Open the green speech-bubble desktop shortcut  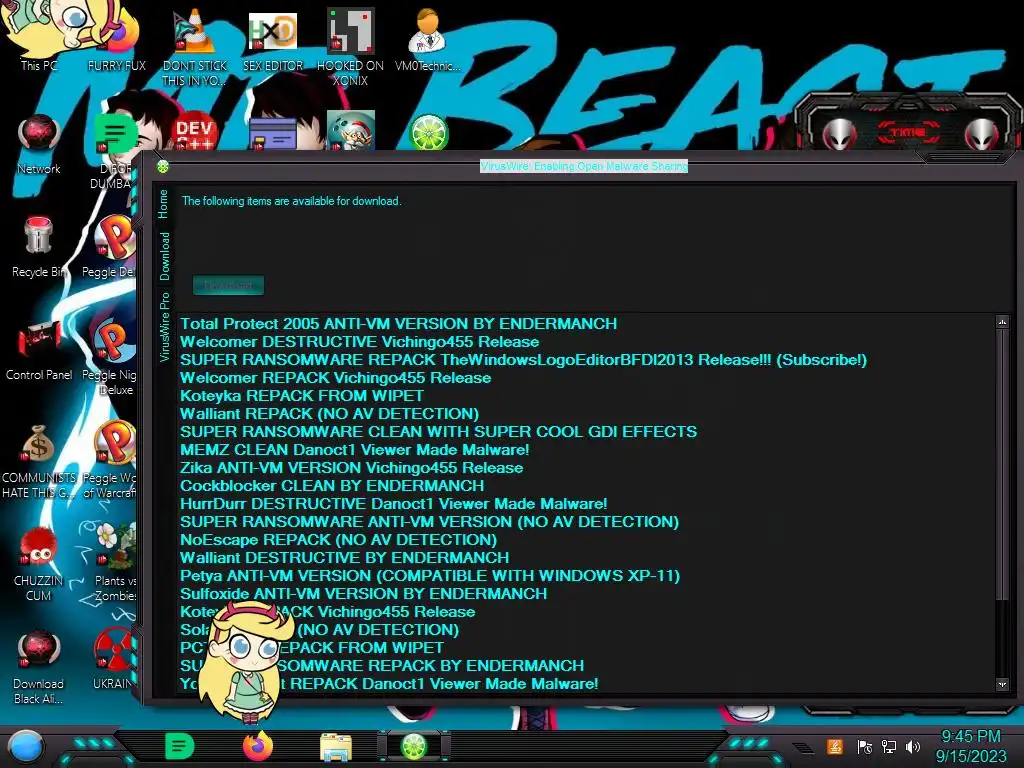[116, 134]
